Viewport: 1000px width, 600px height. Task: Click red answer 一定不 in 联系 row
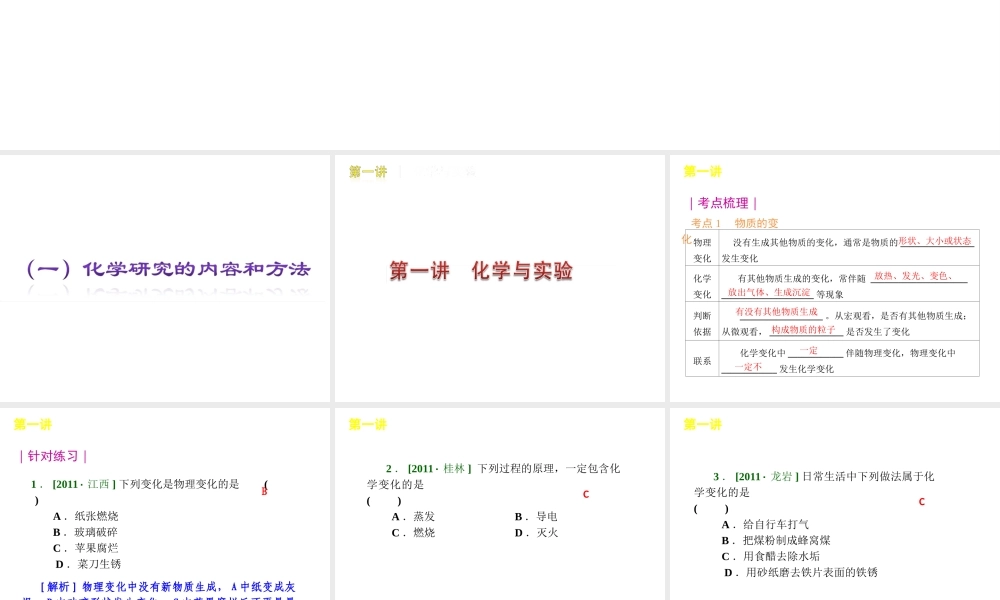click(748, 367)
